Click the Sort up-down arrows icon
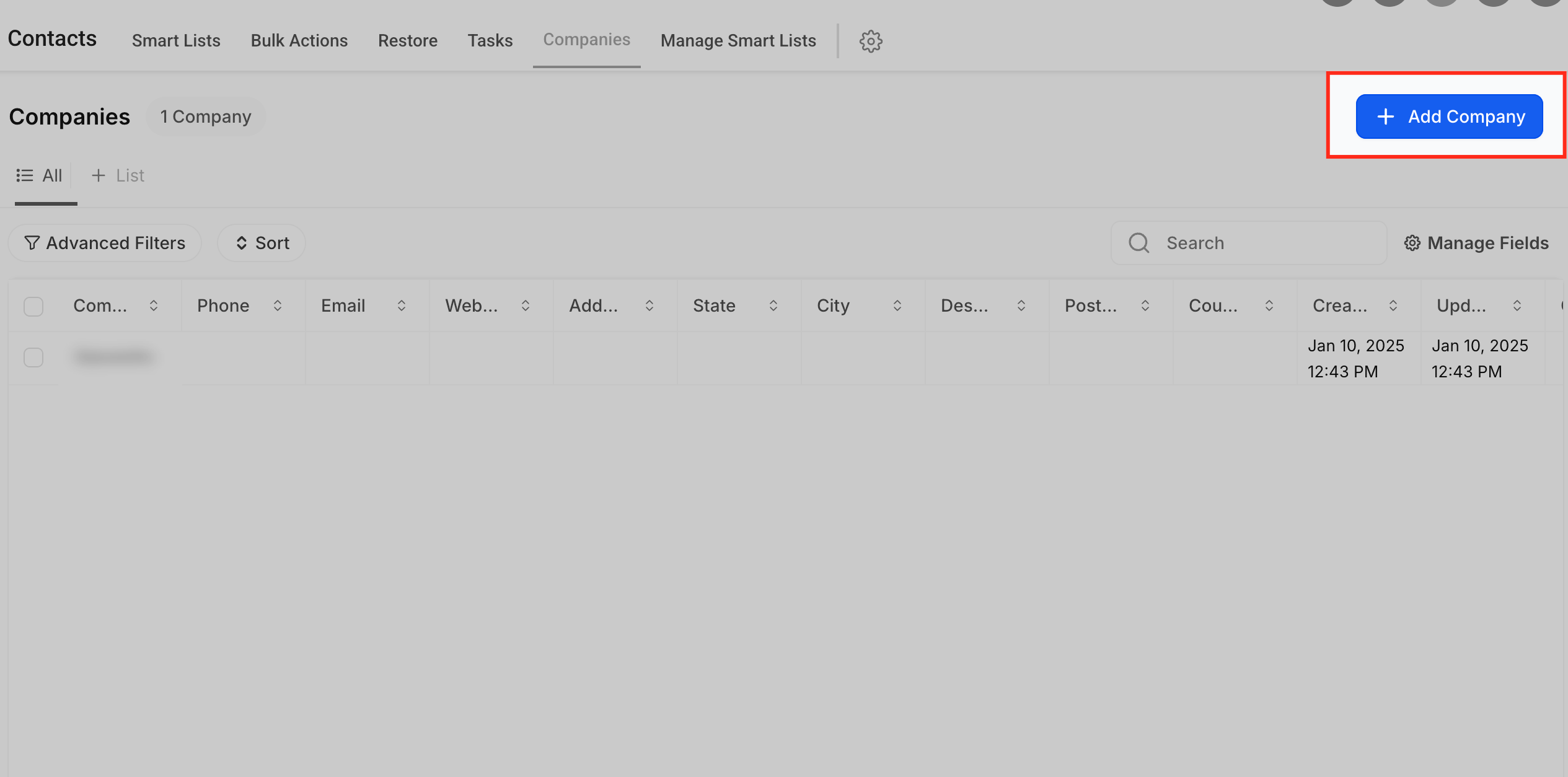This screenshot has height=777, width=1568. pyautogui.click(x=242, y=243)
